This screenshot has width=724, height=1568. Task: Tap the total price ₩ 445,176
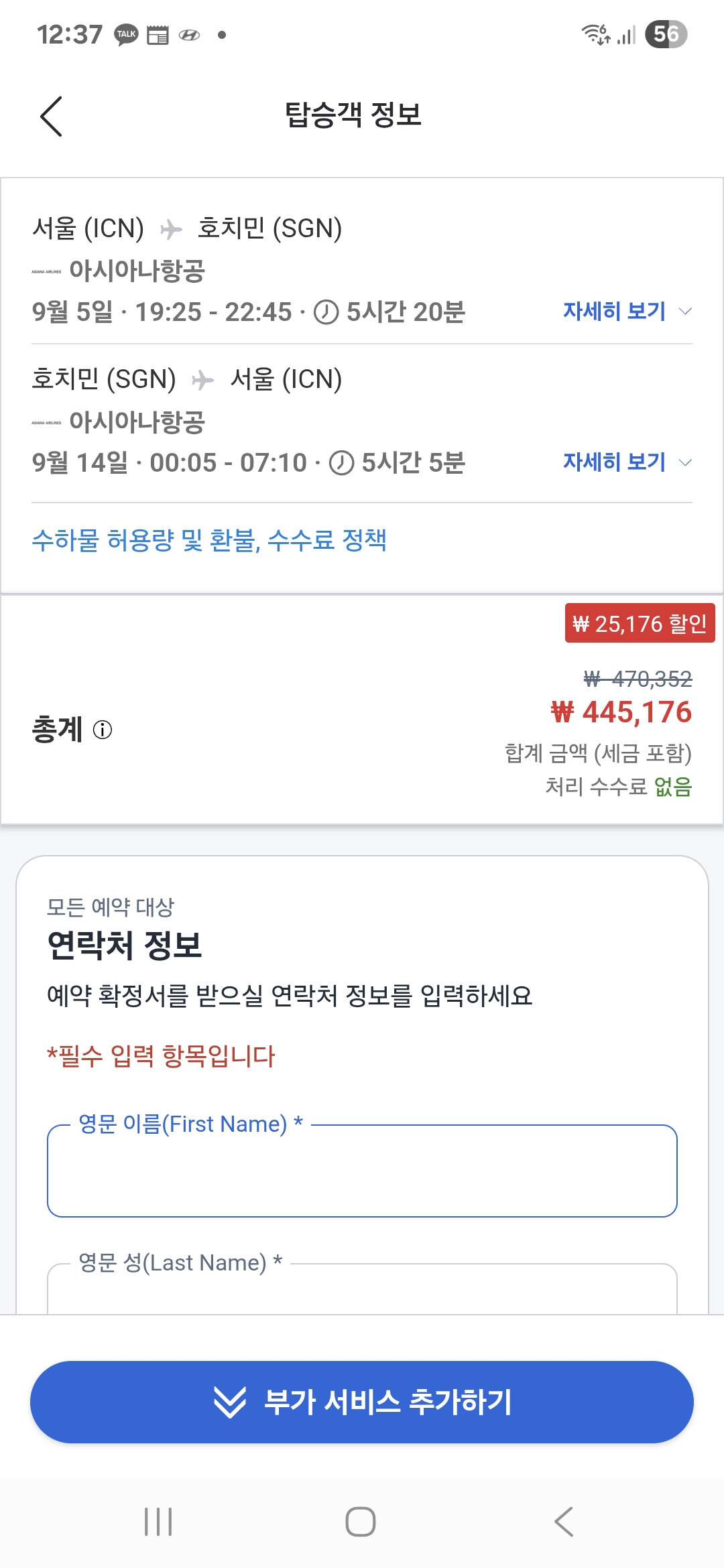click(621, 712)
